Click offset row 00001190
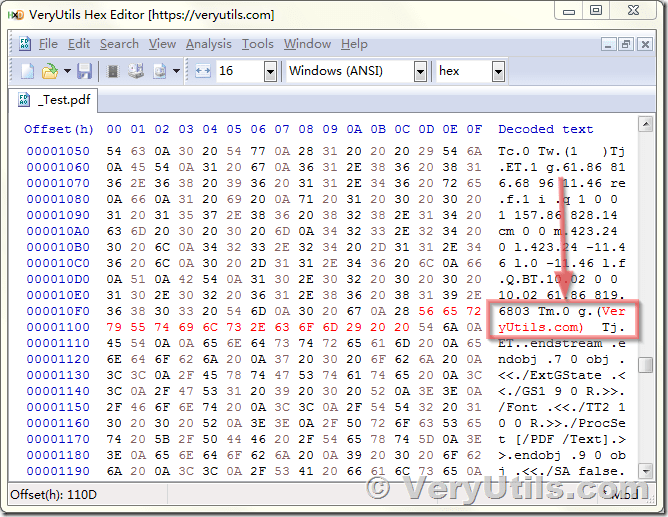668x517 pixels. [x=58, y=471]
